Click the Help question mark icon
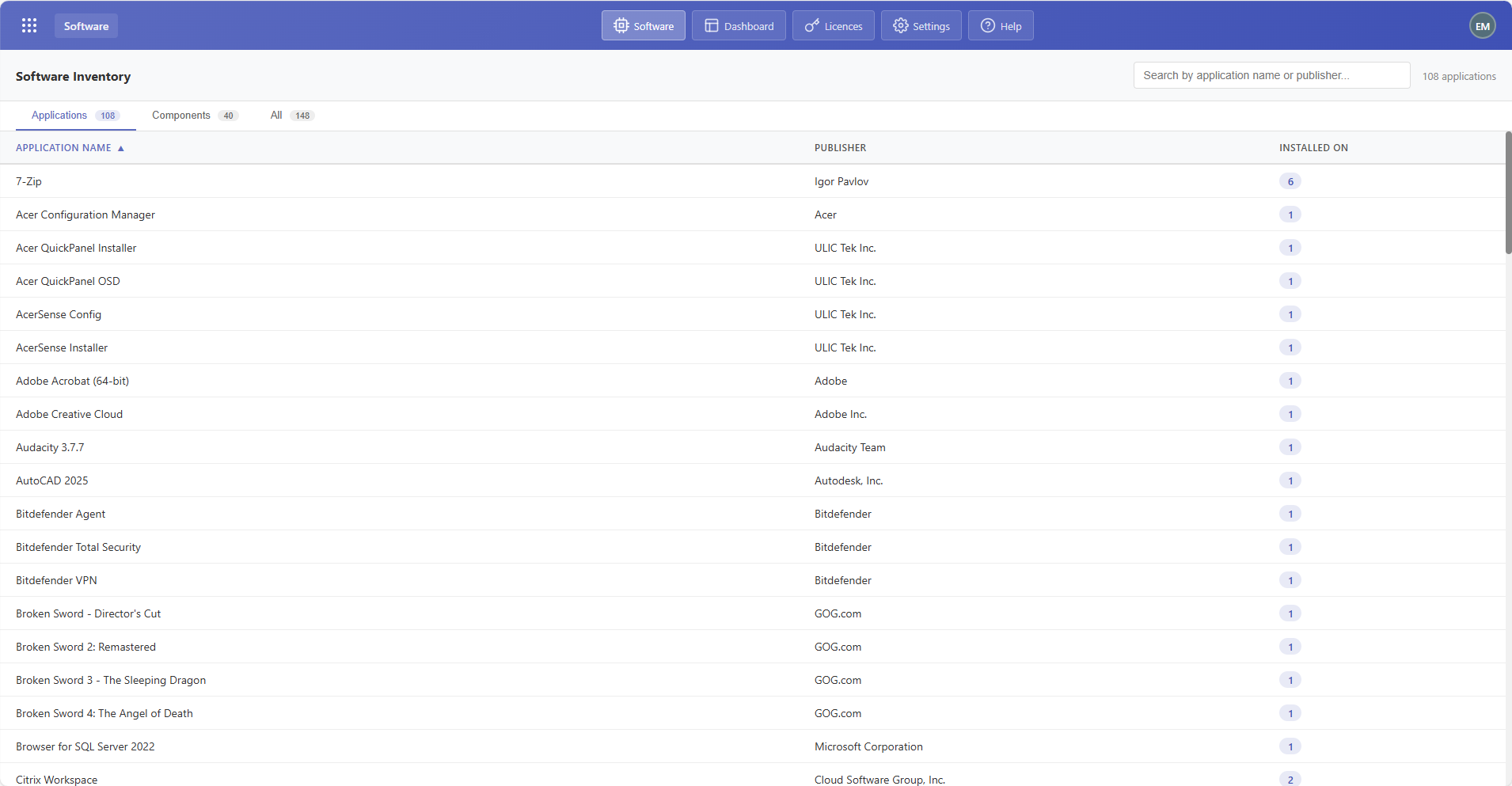 988,25
